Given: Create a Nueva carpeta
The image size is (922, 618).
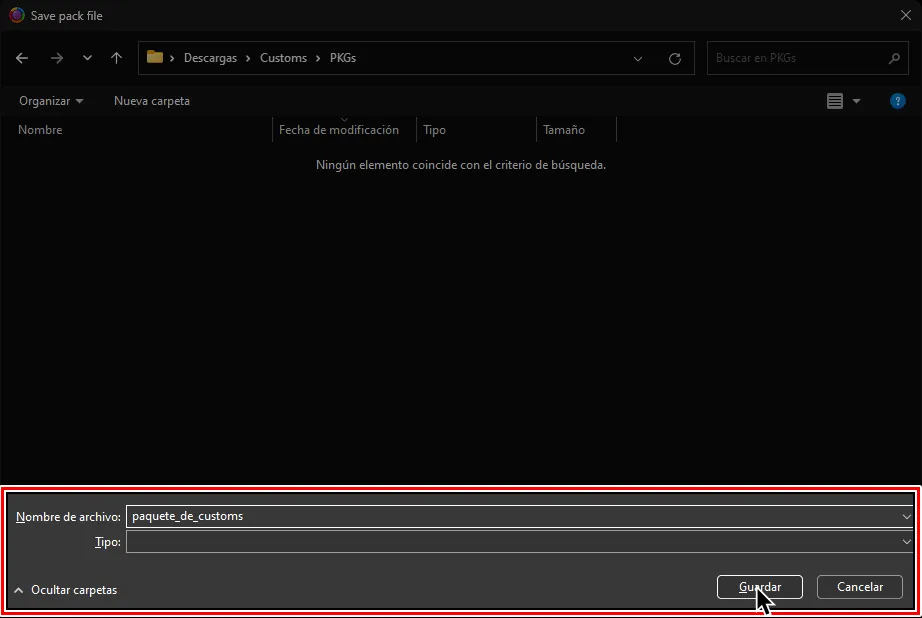Looking at the screenshot, I should click(x=152, y=101).
